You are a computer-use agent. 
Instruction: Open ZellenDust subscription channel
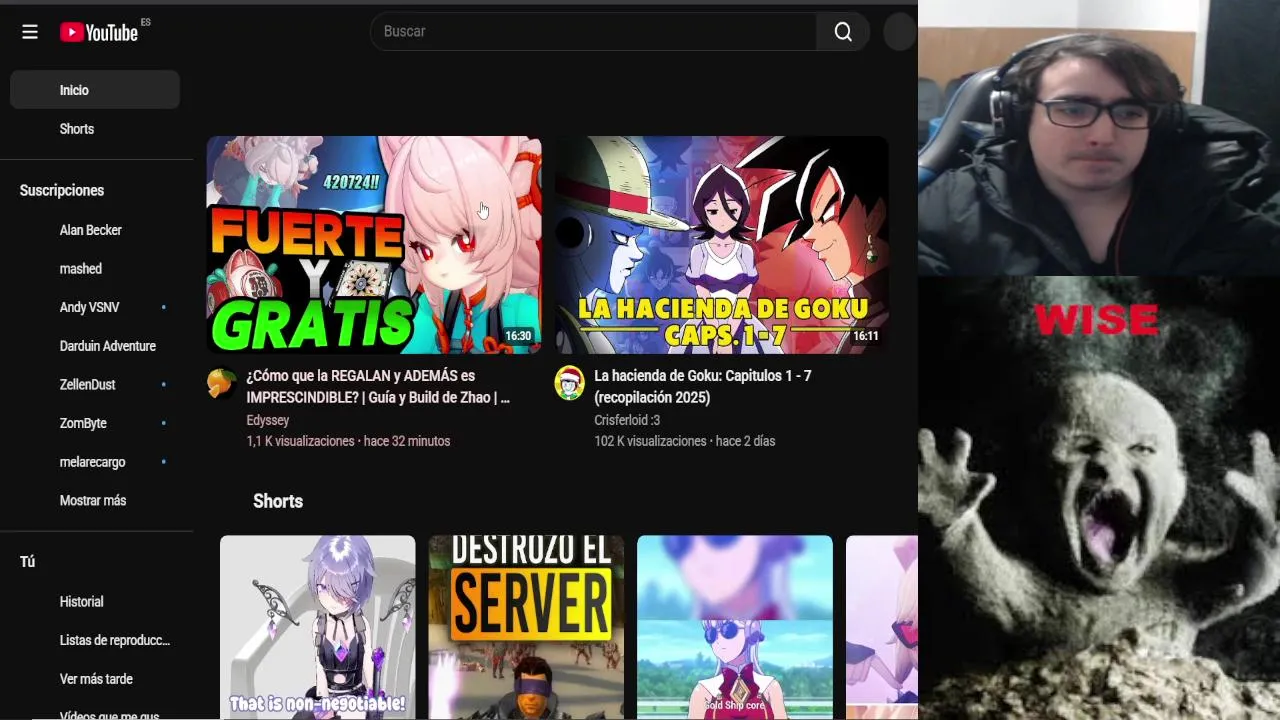coord(95,384)
